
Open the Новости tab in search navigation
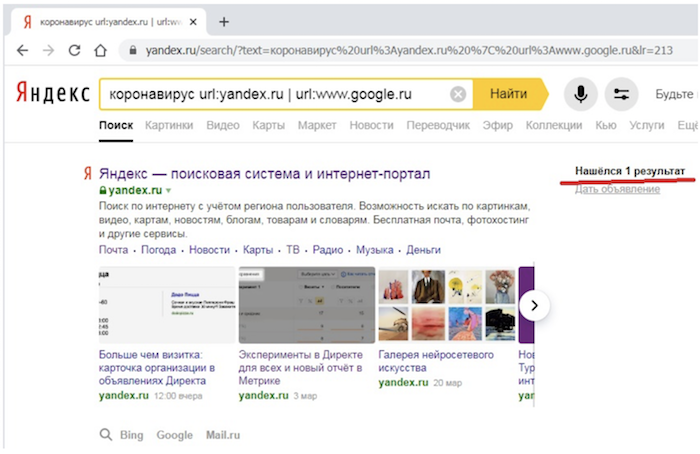[x=371, y=125]
